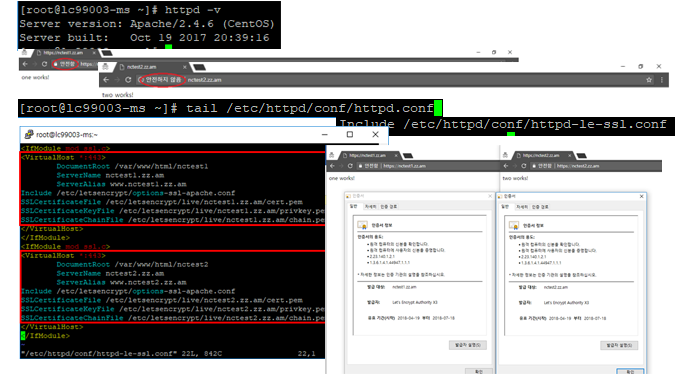Click the red-circled '안전함' secure badge in topmost browser
700x377 pixels.
click(66, 64)
